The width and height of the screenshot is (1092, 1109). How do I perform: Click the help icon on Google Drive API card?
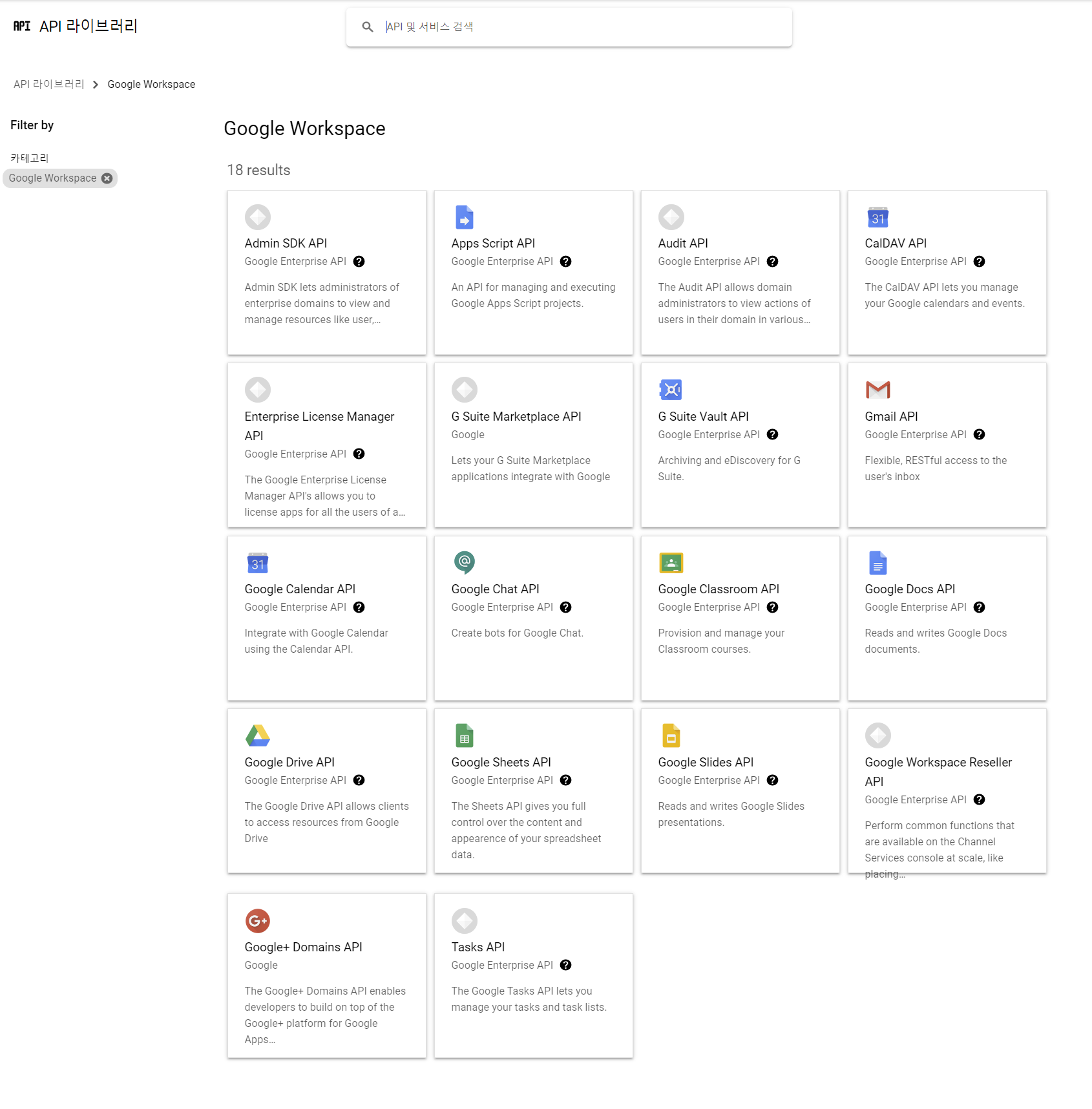(359, 781)
